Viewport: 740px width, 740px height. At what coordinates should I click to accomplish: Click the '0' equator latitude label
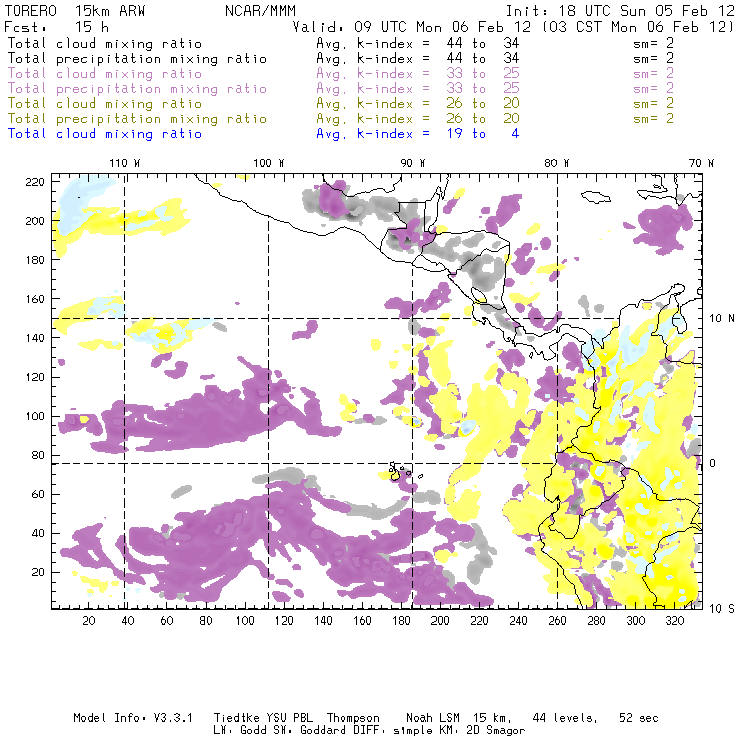[x=713, y=463]
